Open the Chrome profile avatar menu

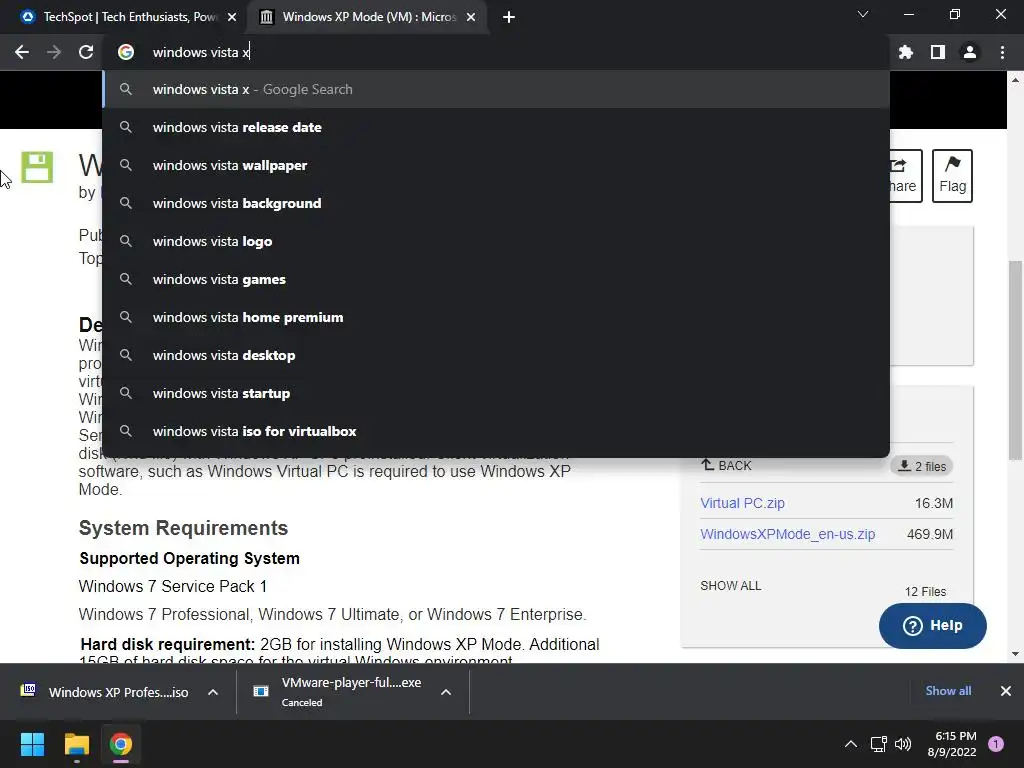pos(970,52)
